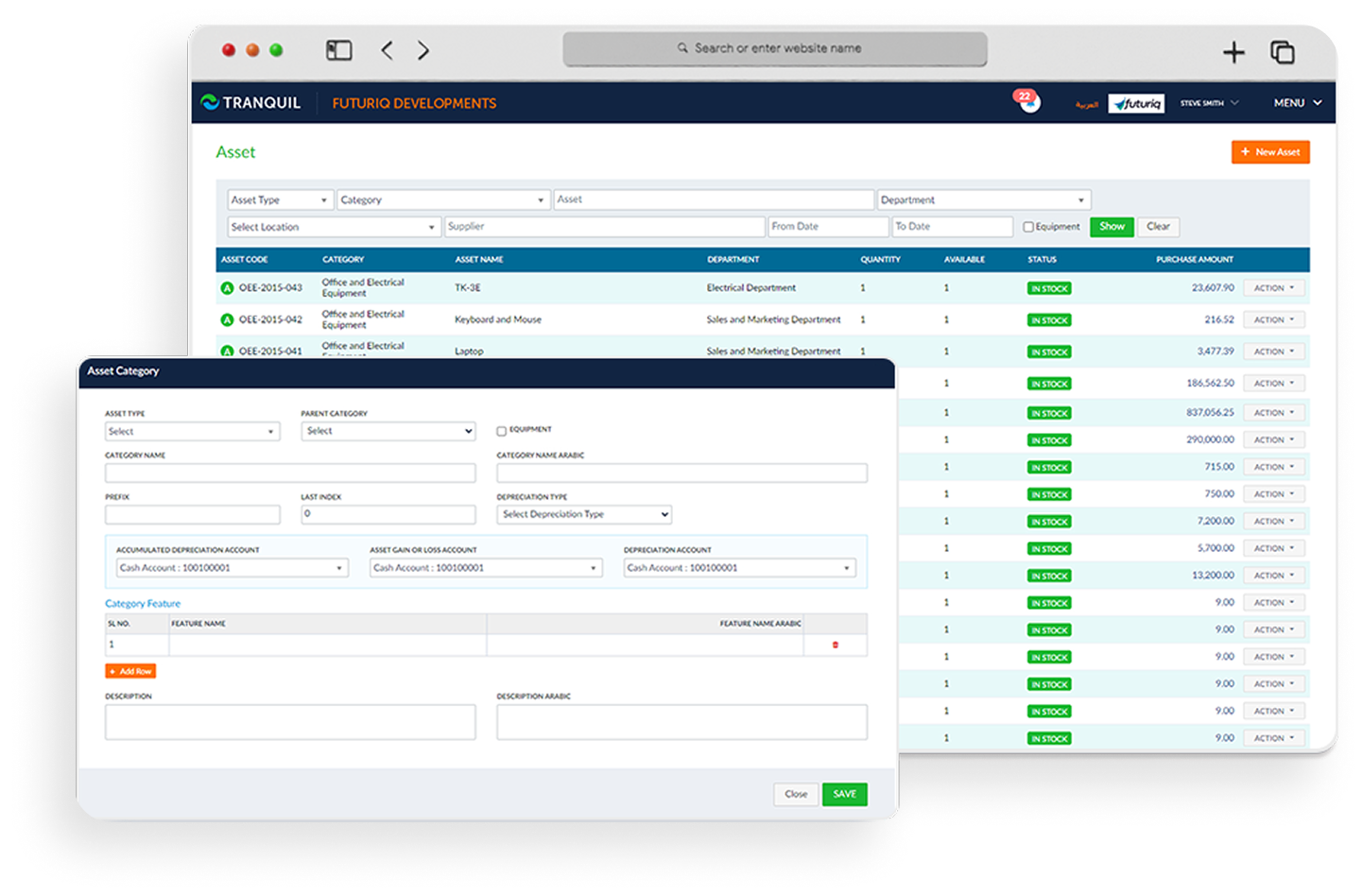Tick the Equipment checkbox in Asset Category form
This screenshot has height=896, width=1363.
502,431
